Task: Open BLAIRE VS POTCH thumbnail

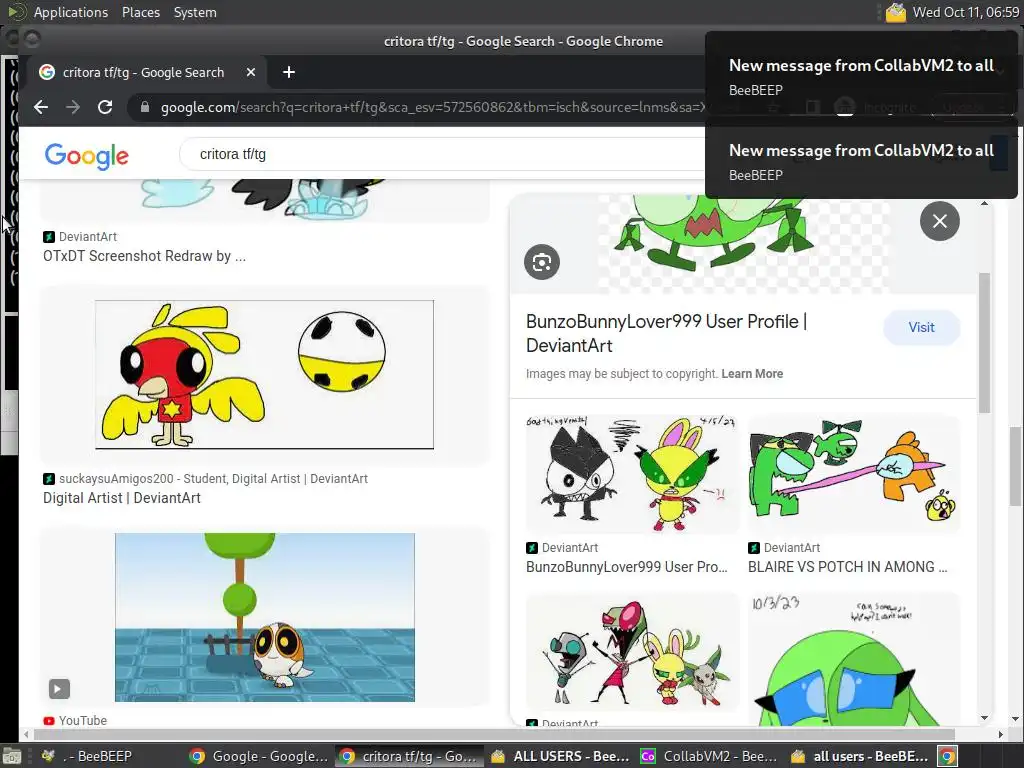Action: click(854, 473)
